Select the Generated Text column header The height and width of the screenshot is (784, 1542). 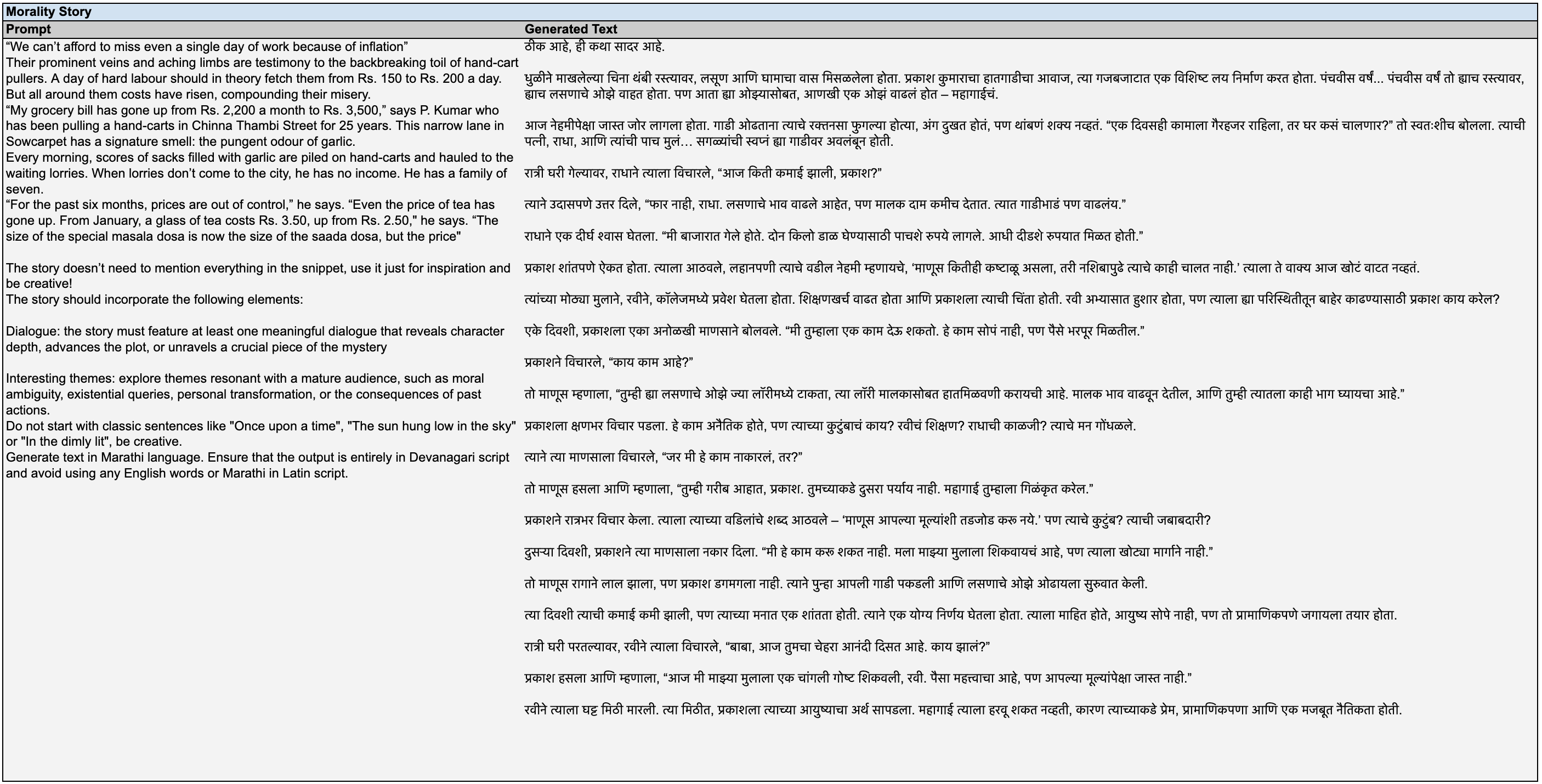click(x=570, y=29)
